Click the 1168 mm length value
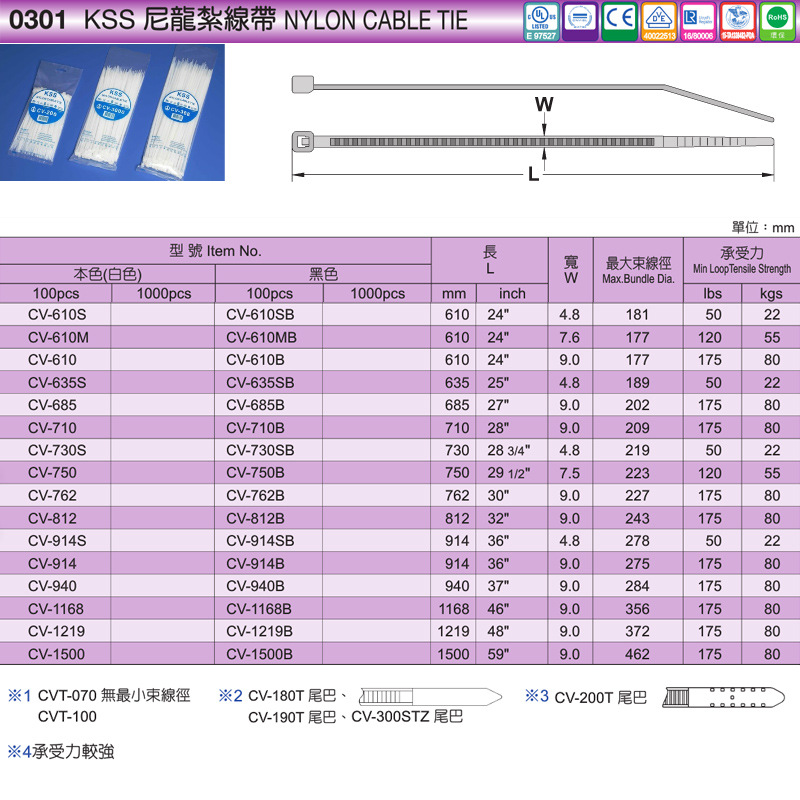Screen dimensions: 800x800 tap(454, 609)
